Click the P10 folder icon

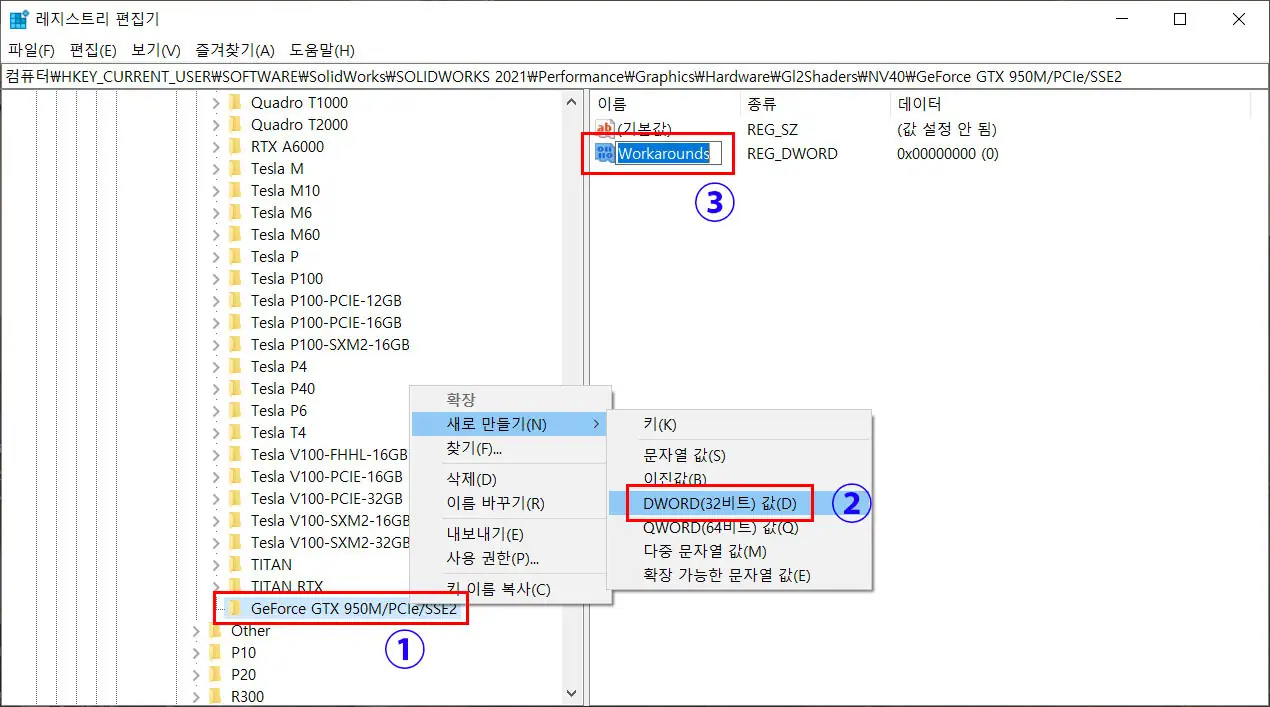[x=216, y=652]
